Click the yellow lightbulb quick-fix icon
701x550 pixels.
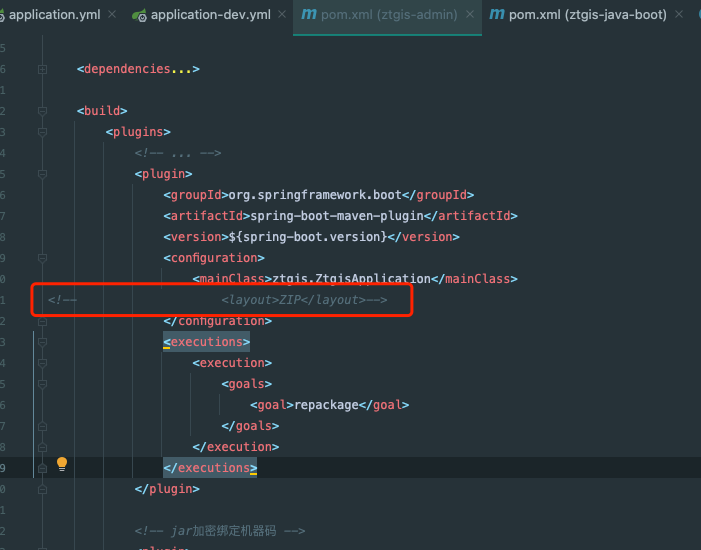click(x=62, y=464)
